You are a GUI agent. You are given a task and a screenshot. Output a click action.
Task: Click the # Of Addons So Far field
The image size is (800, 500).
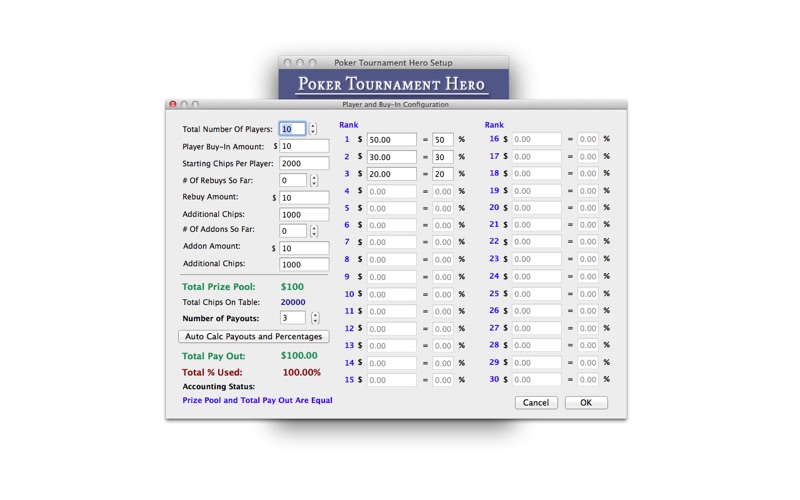(x=293, y=231)
